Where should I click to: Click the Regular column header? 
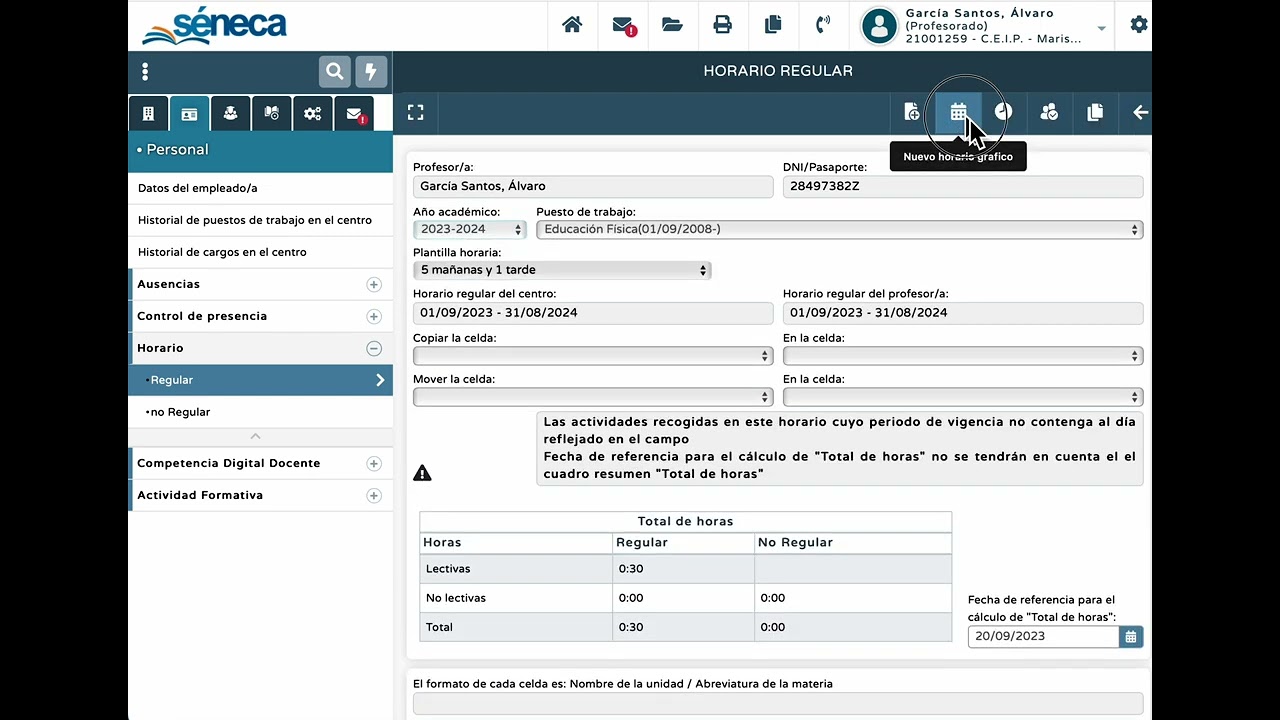[x=642, y=542]
